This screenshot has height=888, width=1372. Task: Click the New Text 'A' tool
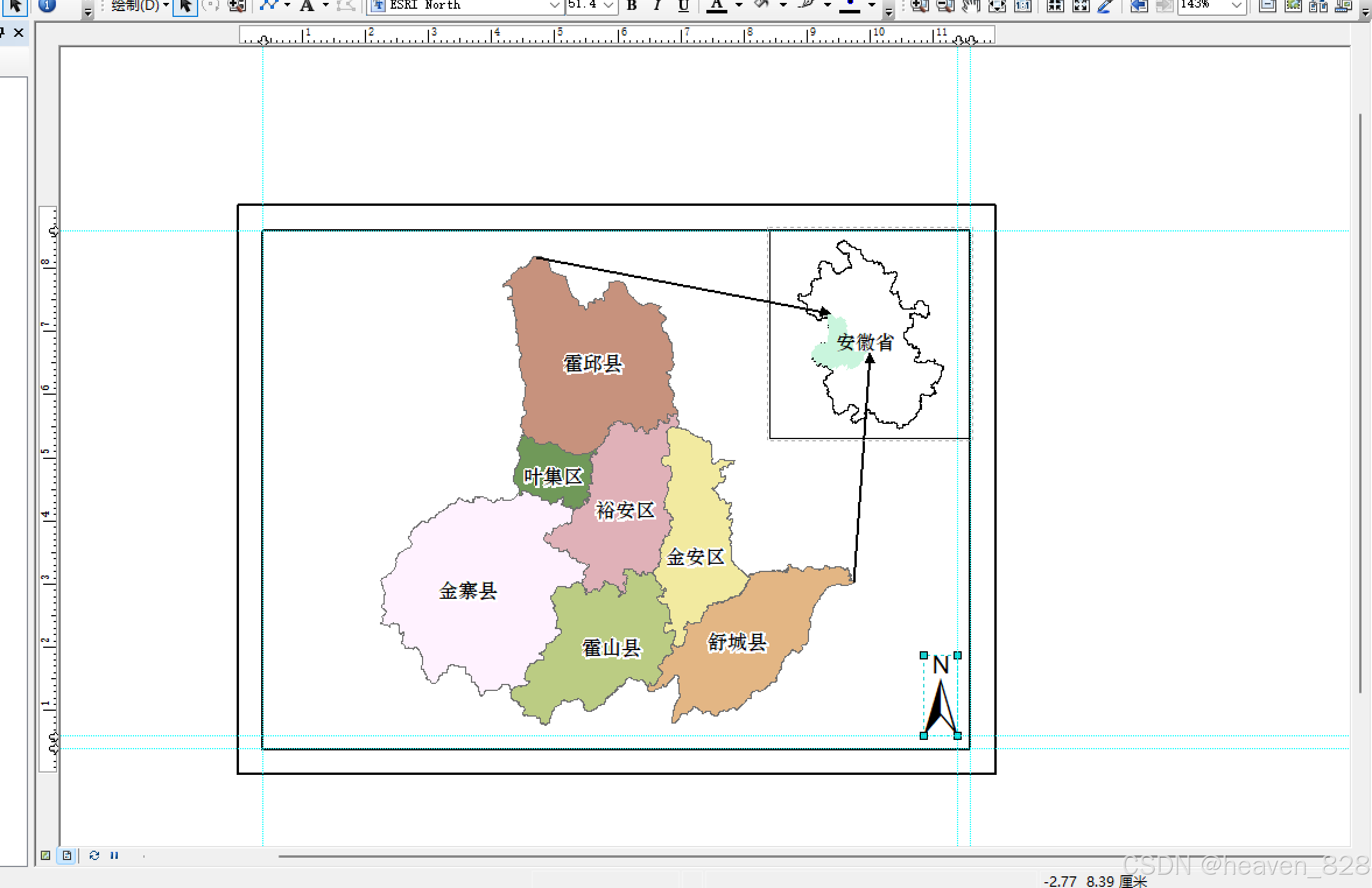307,6
